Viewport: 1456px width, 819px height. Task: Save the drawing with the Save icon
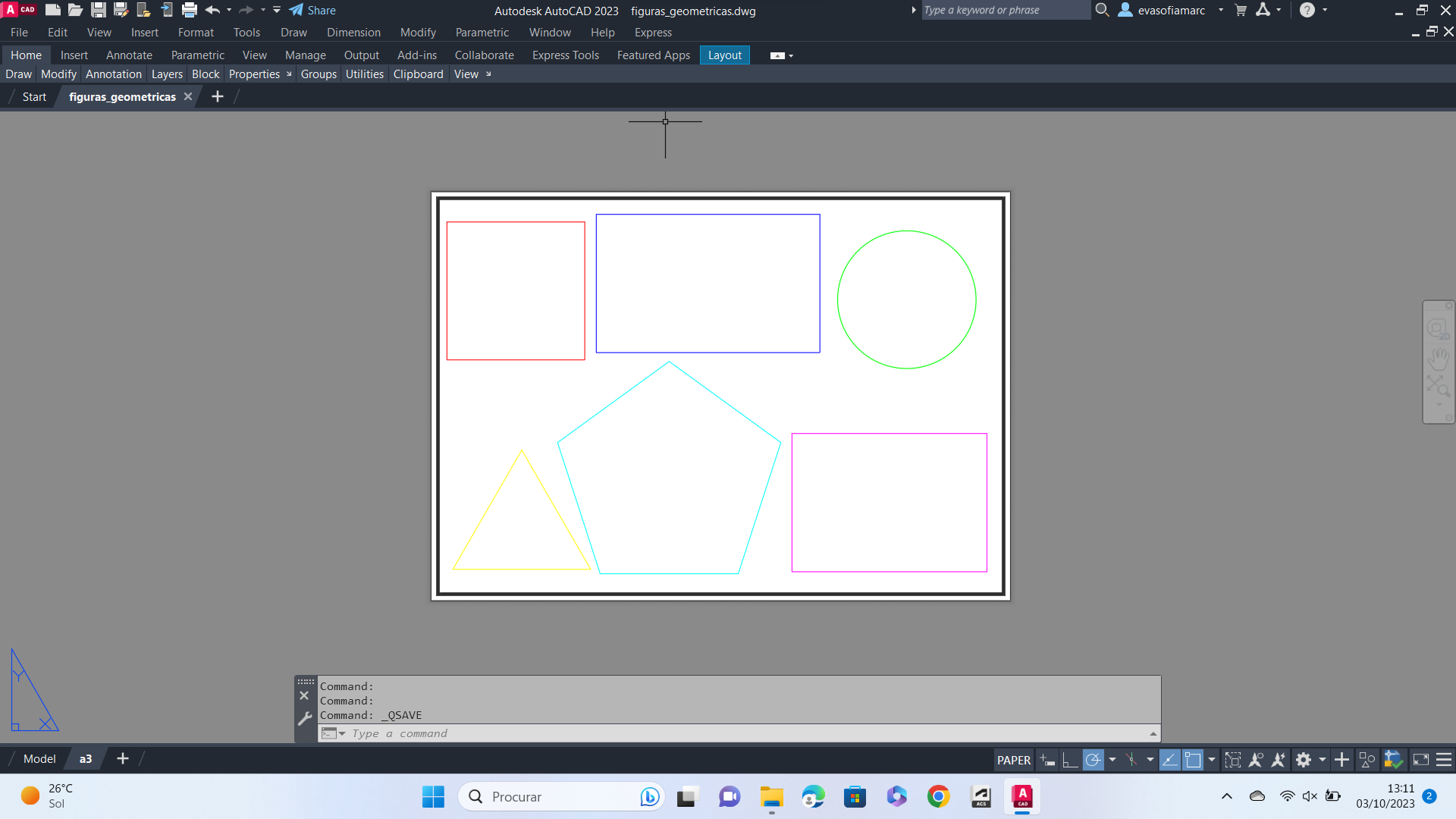tap(99, 10)
